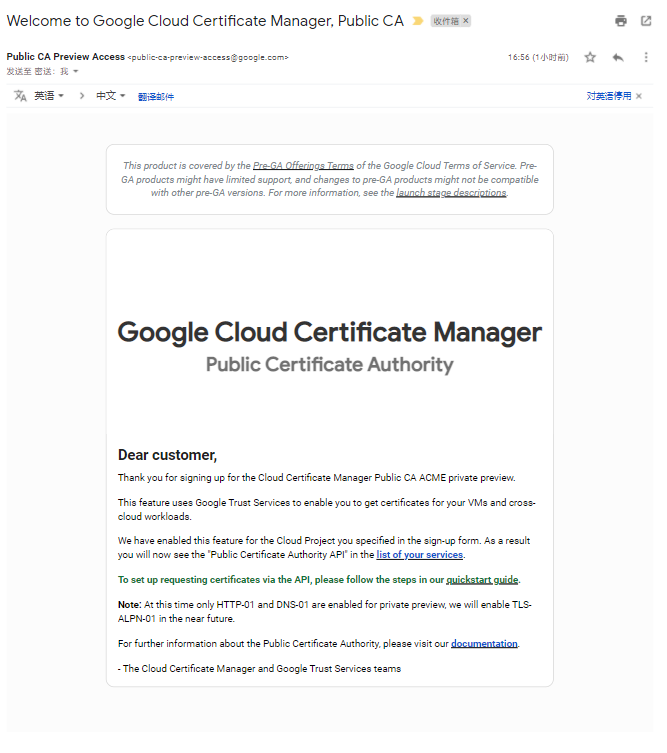Screen dimensions: 667x753
Task: Click the 'Public Certificate Authority' banner subtitle
Action: (x=329, y=364)
